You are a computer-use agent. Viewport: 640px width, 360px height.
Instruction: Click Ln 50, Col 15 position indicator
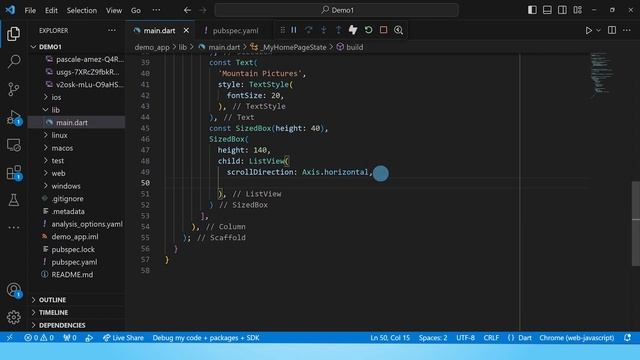point(390,338)
